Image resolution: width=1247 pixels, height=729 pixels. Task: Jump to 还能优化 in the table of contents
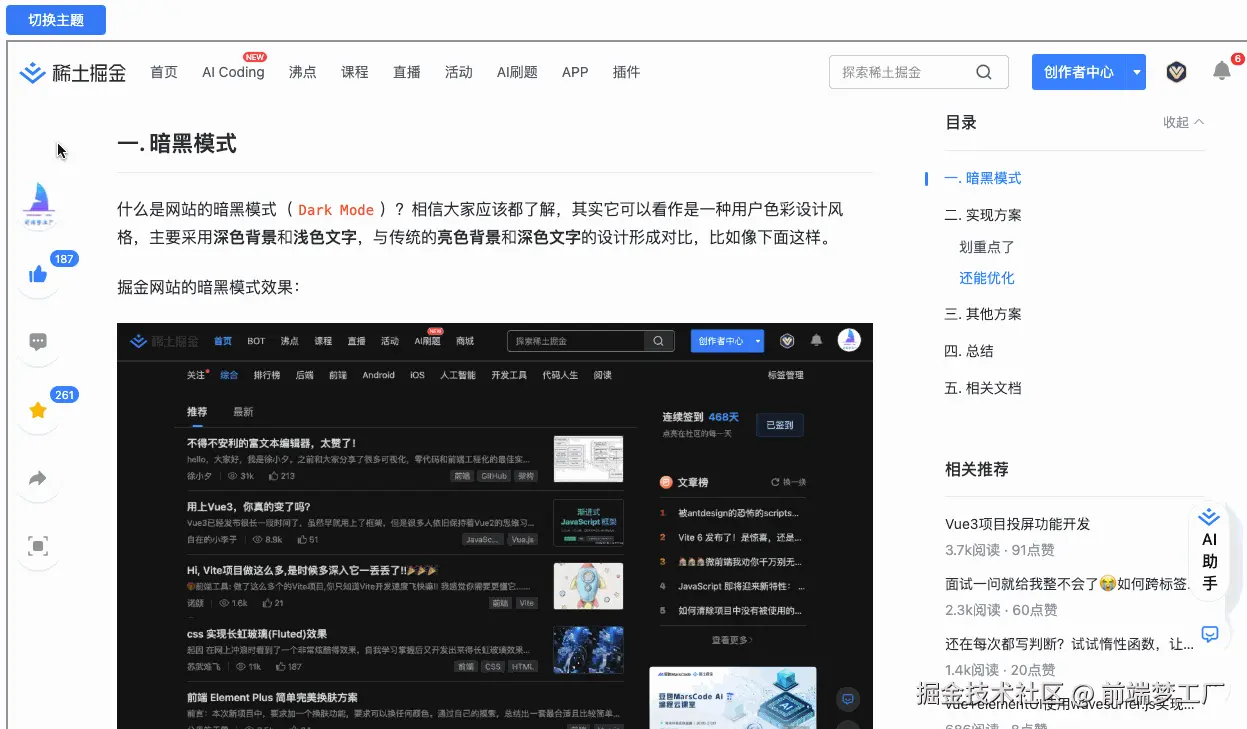(987, 278)
